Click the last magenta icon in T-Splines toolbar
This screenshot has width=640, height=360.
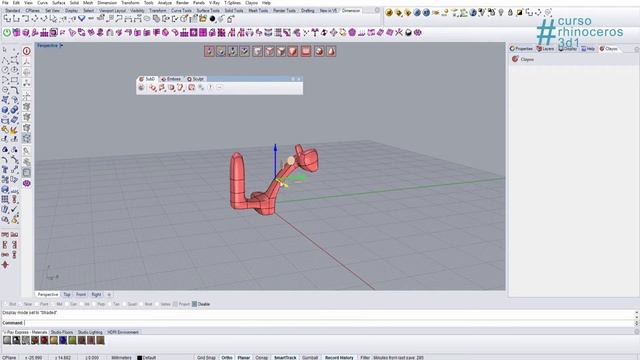(418, 33)
